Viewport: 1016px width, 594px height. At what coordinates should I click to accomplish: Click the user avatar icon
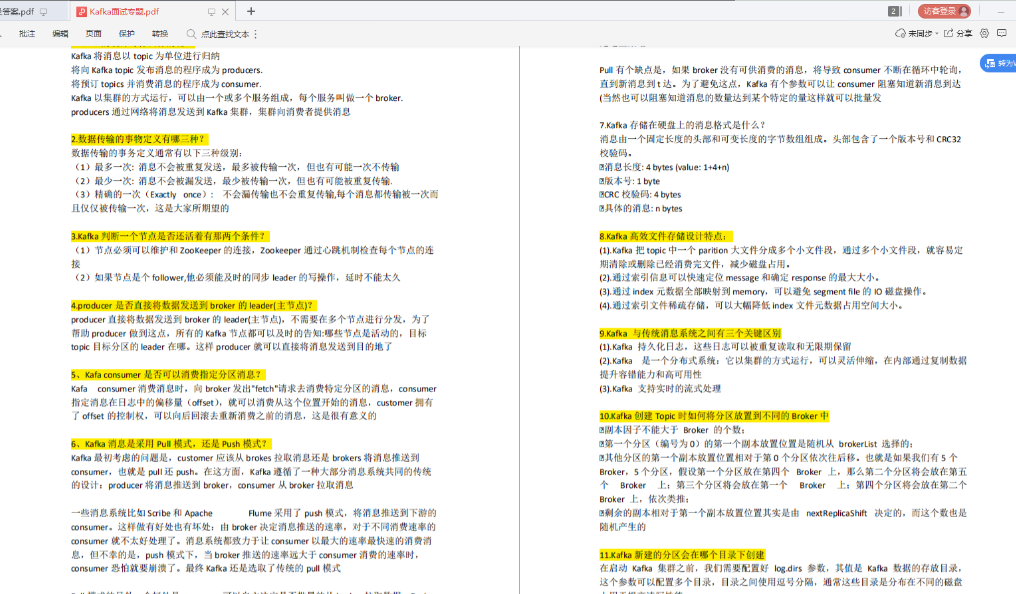click(x=964, y=11)
